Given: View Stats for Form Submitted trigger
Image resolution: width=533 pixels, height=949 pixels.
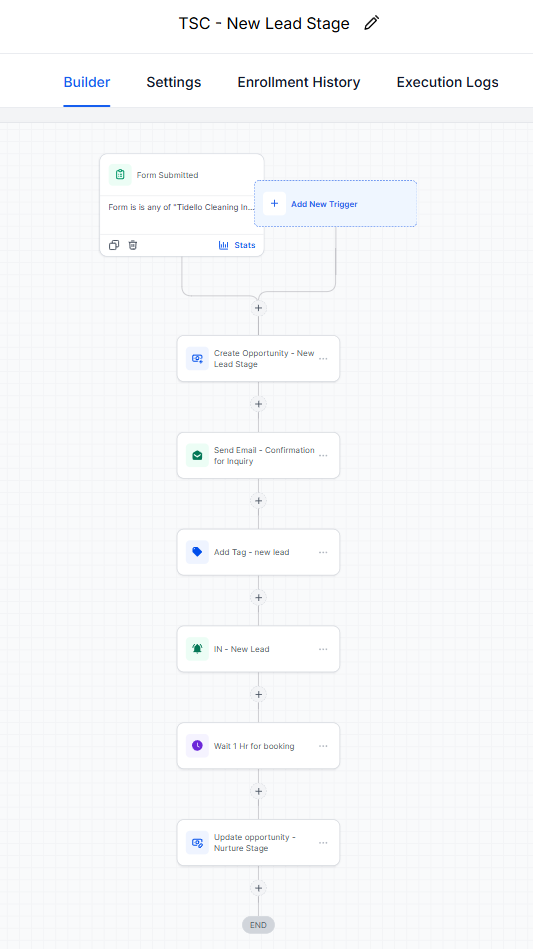Looking at the screenshot, I should (x=237, y=245).
